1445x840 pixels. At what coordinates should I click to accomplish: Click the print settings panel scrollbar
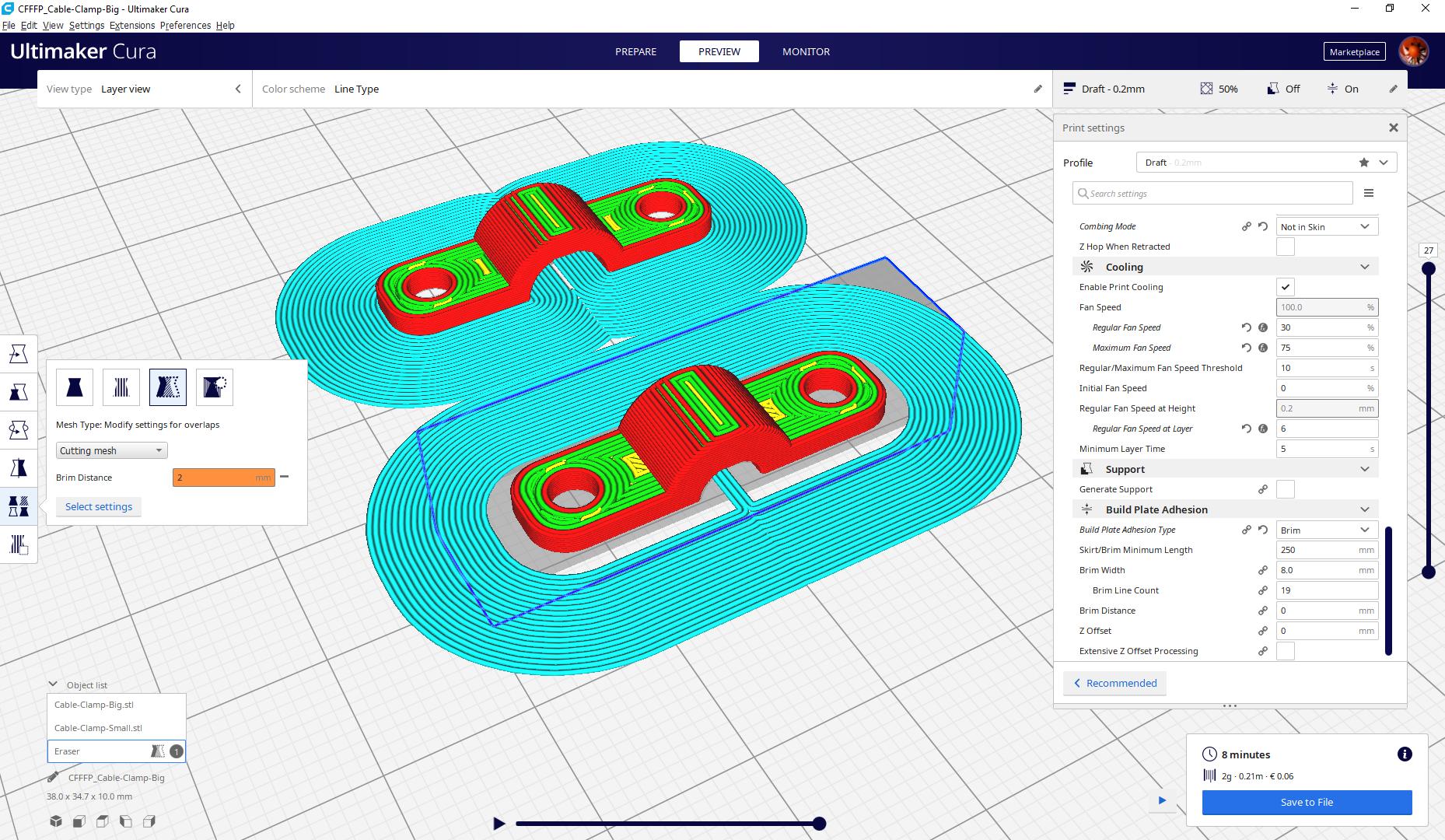(x=1388, y=591)
